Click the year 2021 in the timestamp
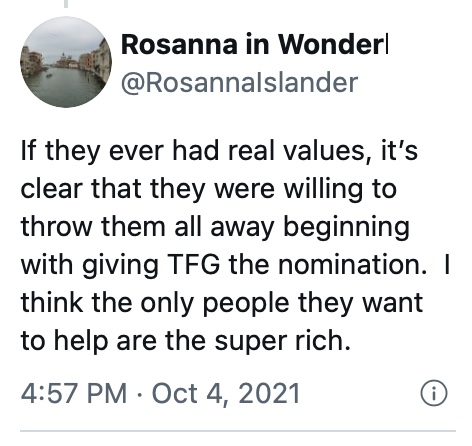The image size is (472, 446). click(x=269, y=393)
